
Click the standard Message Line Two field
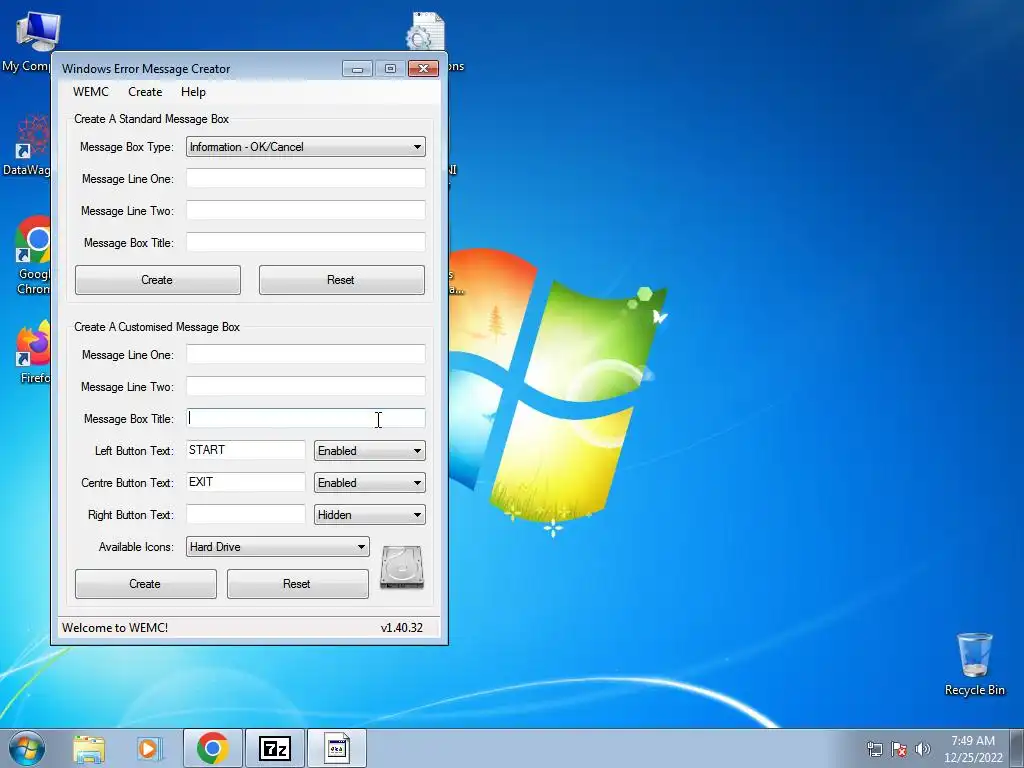coord(306,210)
